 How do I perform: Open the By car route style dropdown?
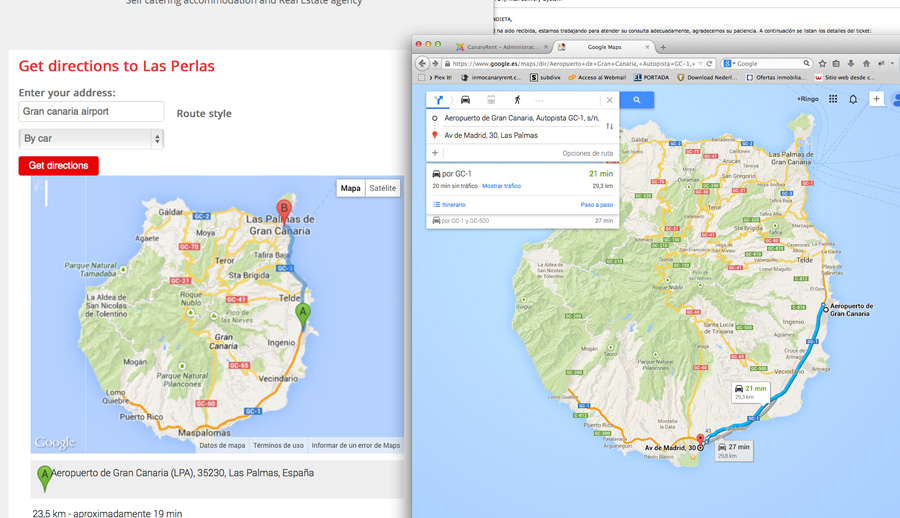coord(91,138)
